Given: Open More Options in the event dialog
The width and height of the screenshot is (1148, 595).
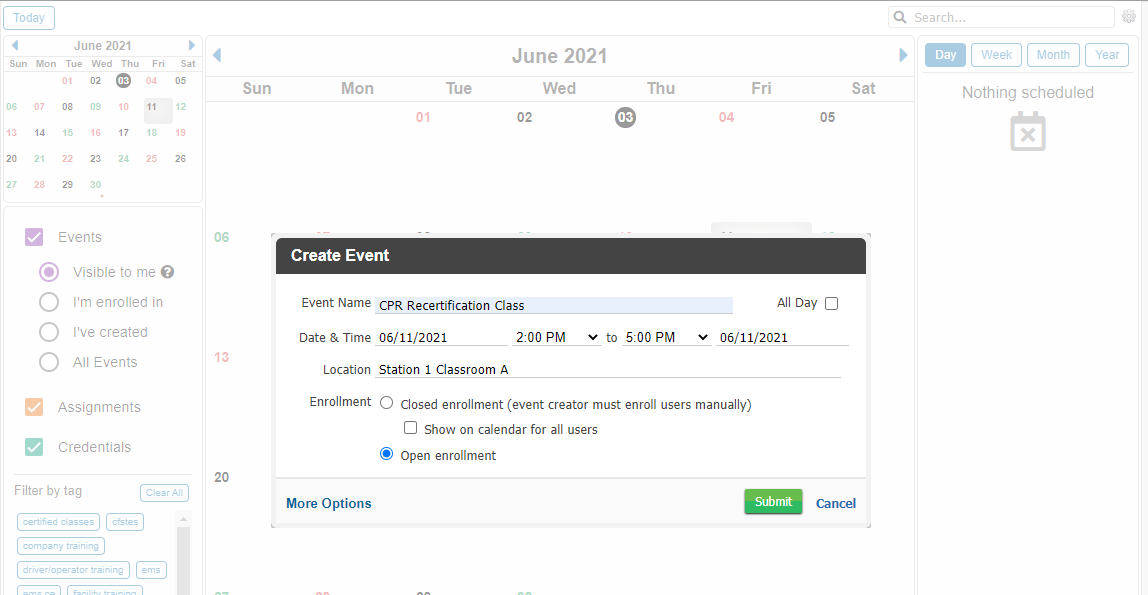Looking at the screenshot, I should (x=328, y=503).
